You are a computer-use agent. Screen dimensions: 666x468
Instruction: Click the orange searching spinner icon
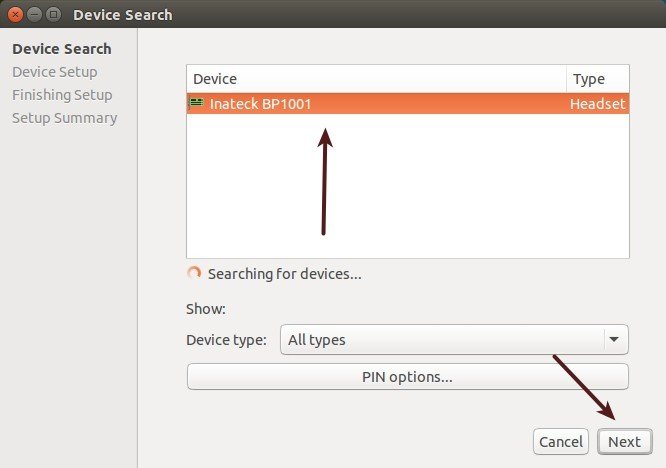pyautogui.click(x=194, y=273)
